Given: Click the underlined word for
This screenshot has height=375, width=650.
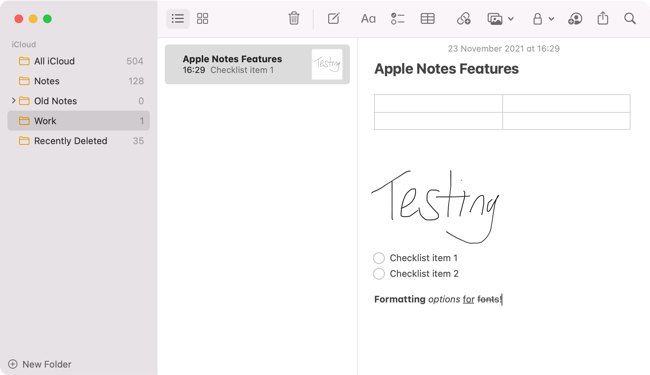Looking at the screenshot, I should pos(468,299).
